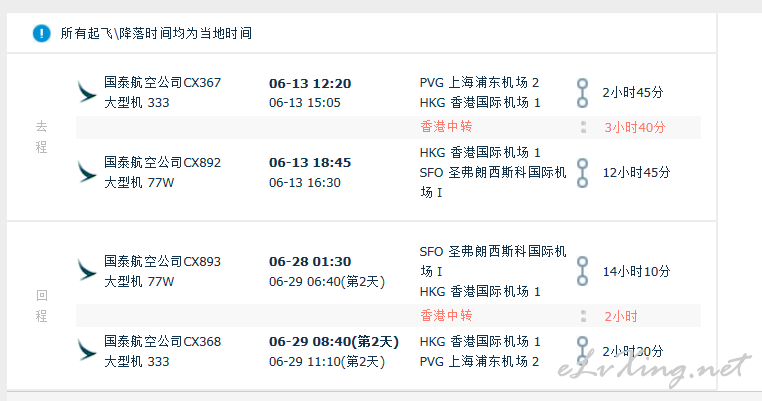Select the 去程 outbound section label

coord(41,137)
